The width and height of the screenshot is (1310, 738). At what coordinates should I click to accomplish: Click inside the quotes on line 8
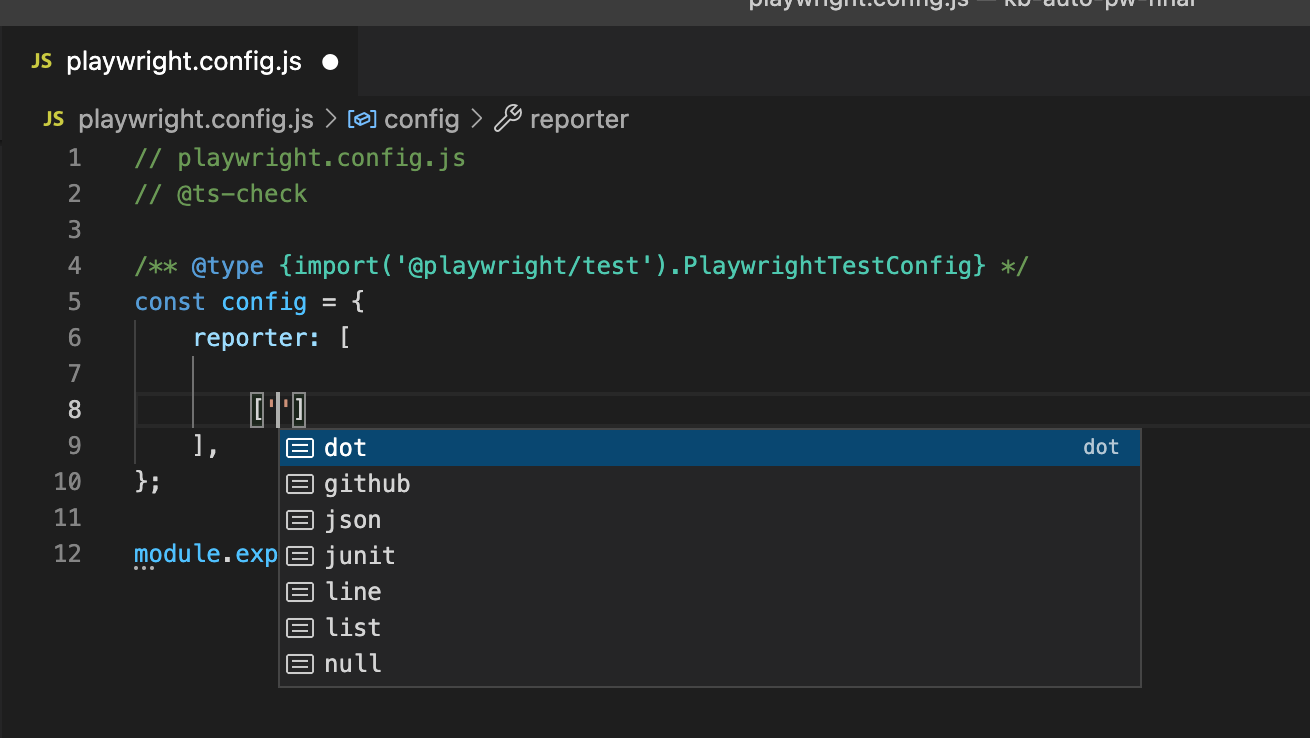point(280,409)
